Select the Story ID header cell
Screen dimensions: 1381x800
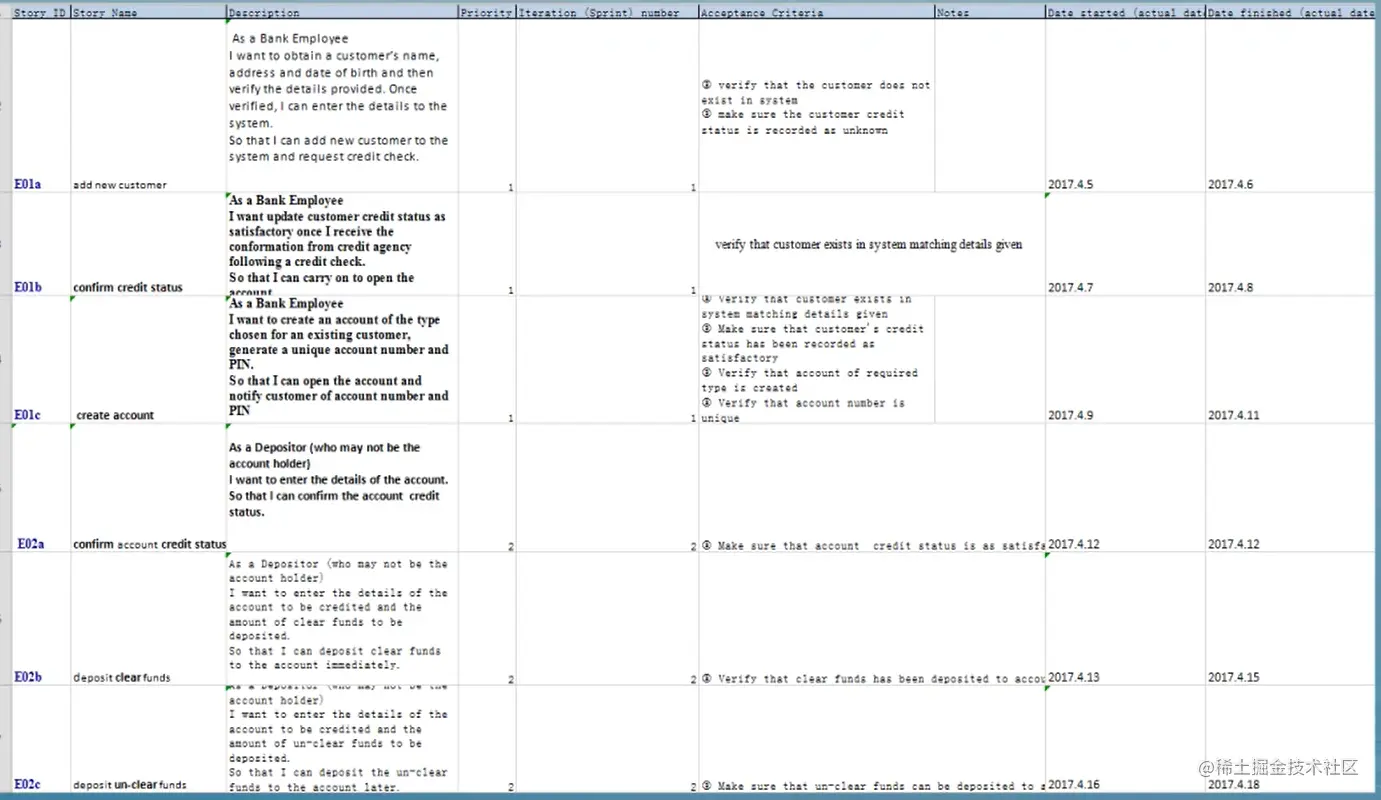(x=41, y=13)
